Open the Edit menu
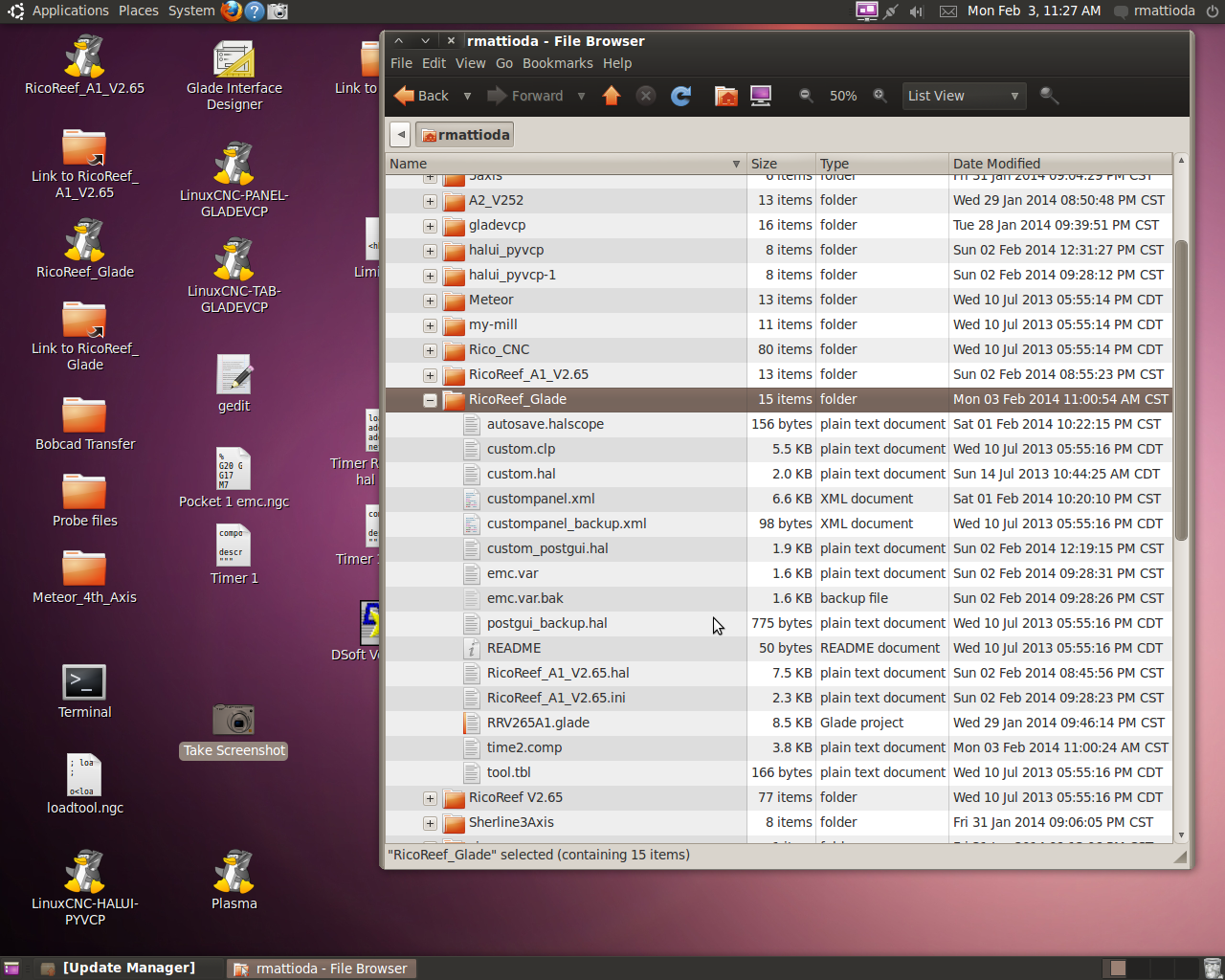The width and height of the screenshot is (1225, 980). pos(434,63)
